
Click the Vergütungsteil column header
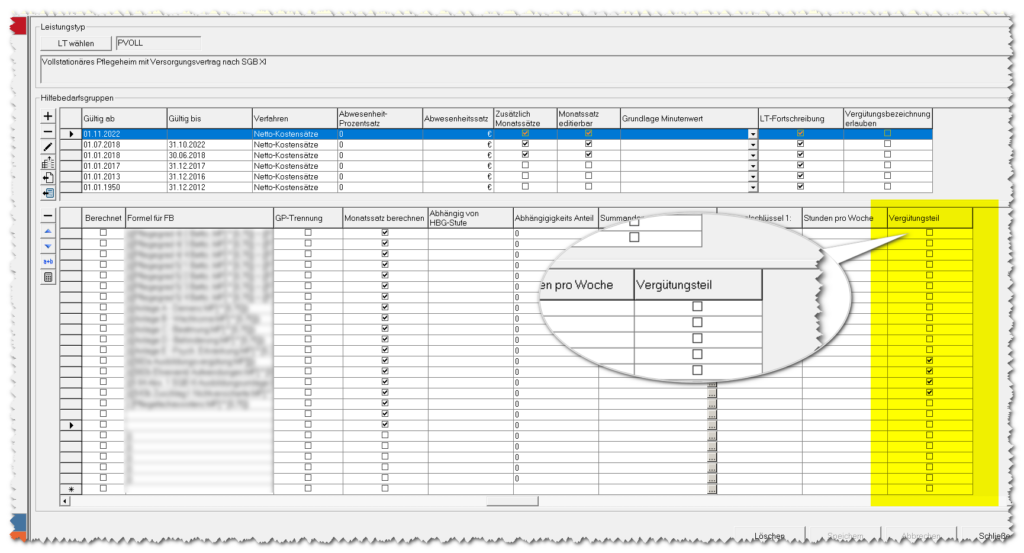click(x=930, y=218)
